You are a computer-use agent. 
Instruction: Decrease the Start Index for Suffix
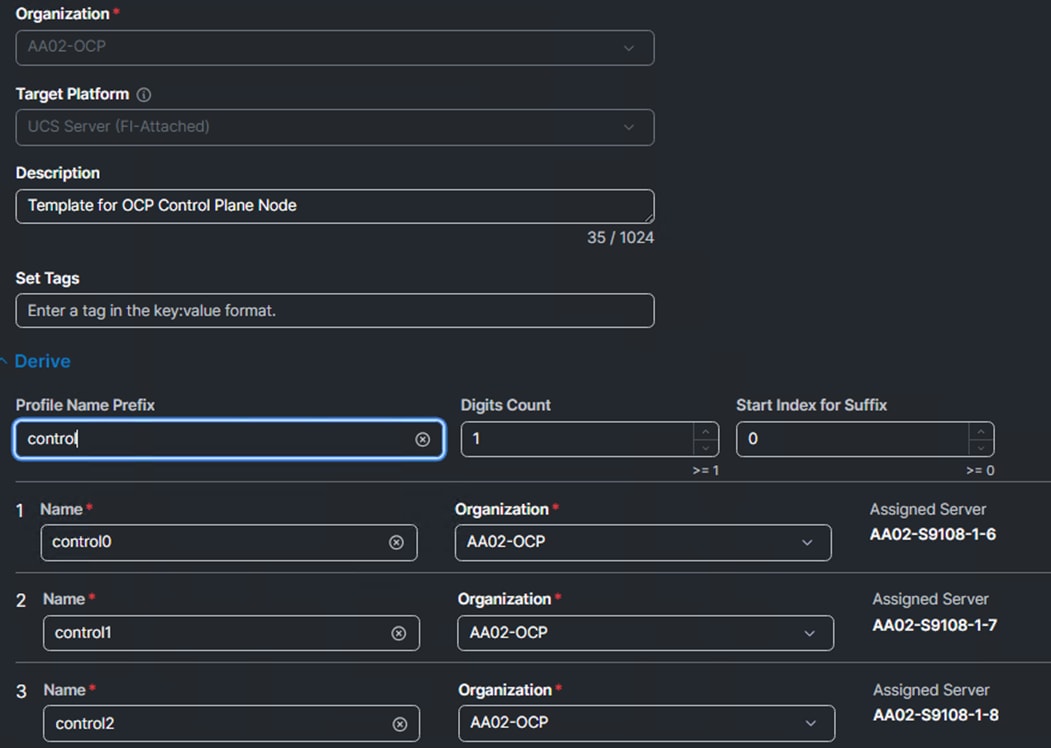point(981,448)
